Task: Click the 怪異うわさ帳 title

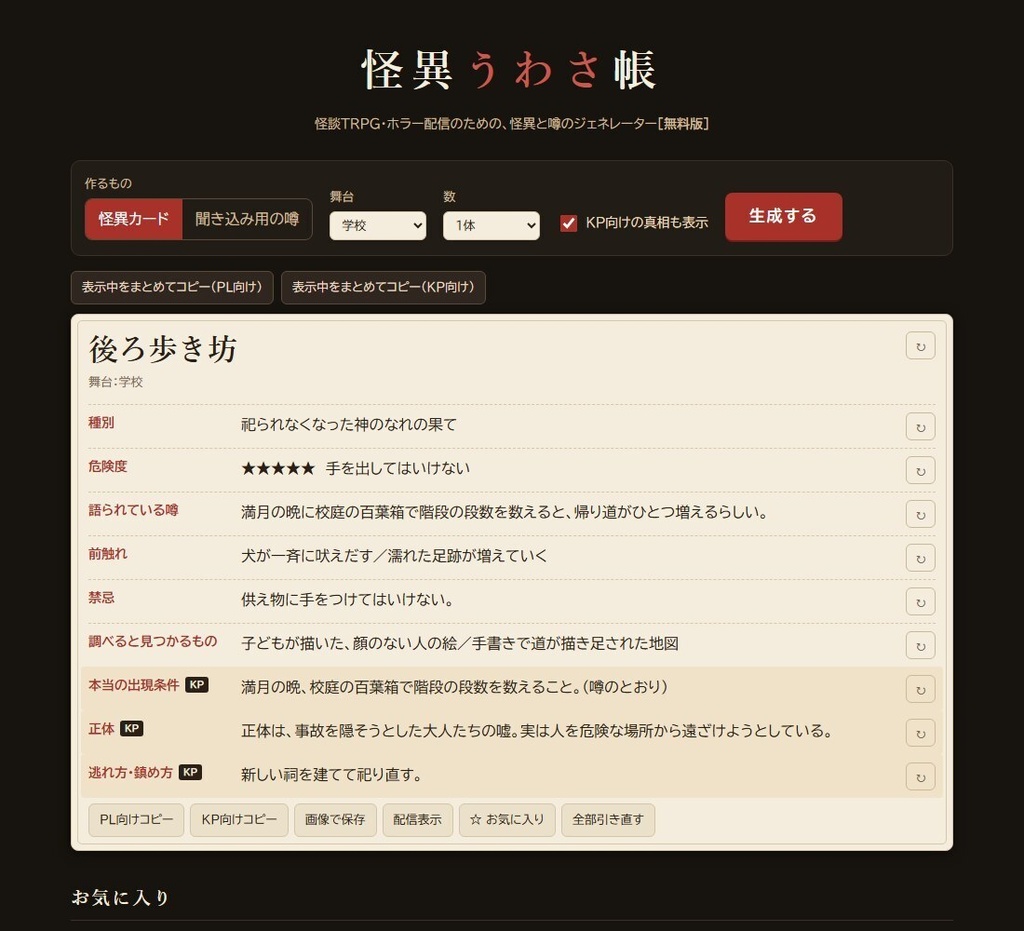Action: click(508, 69)
